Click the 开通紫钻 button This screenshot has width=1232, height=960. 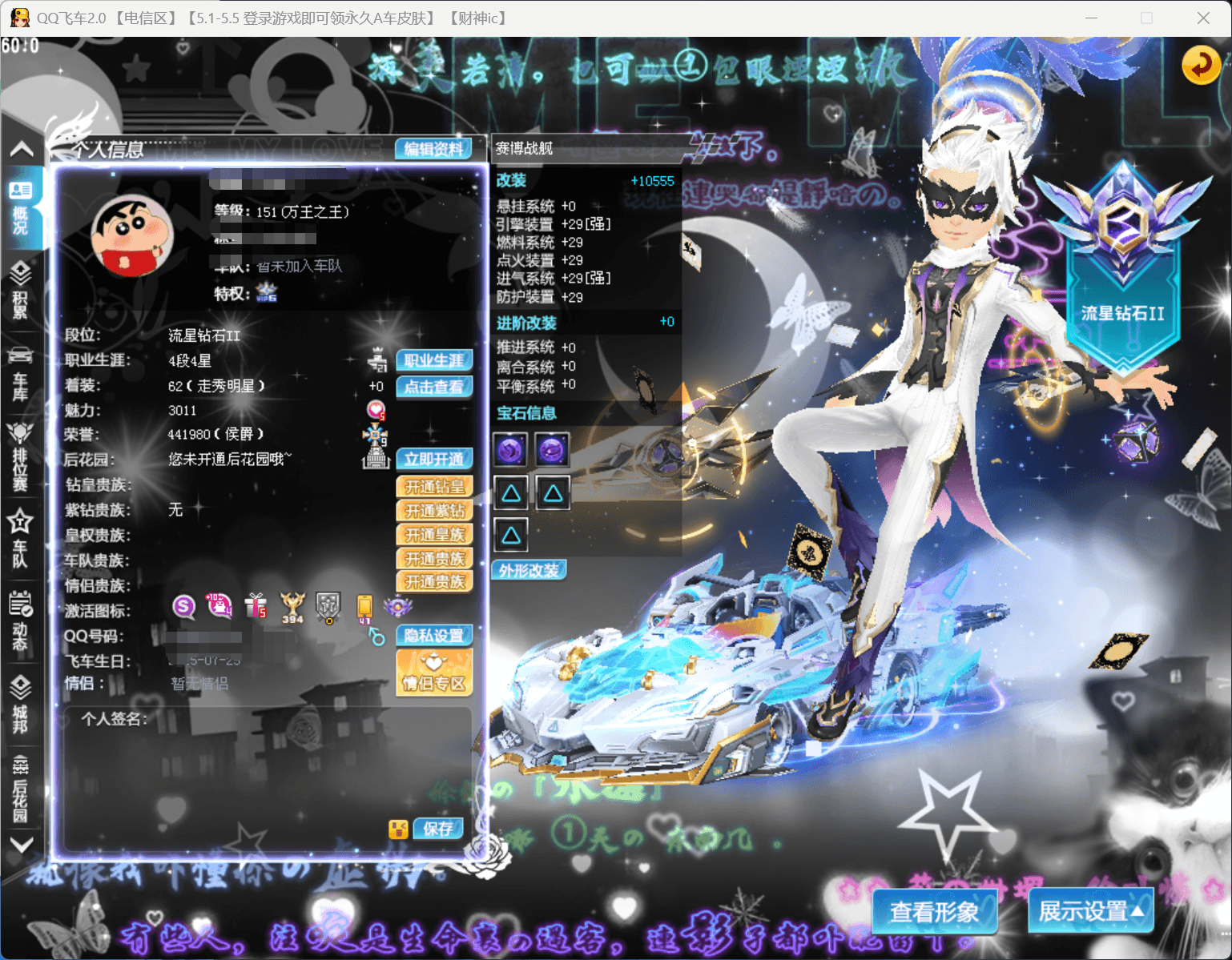[434, 511]
